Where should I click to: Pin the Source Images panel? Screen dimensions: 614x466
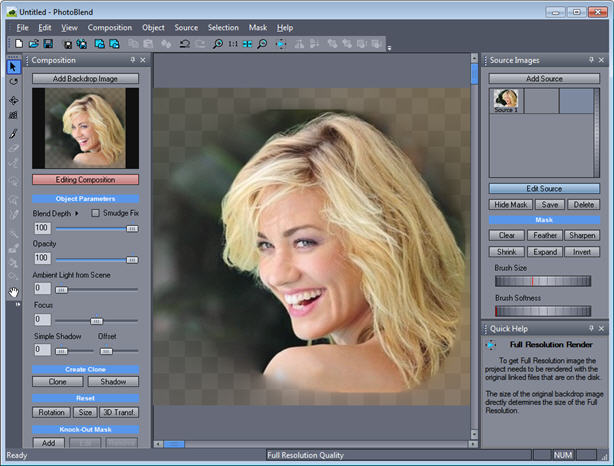pyautogui.click(x=593, y=60)
